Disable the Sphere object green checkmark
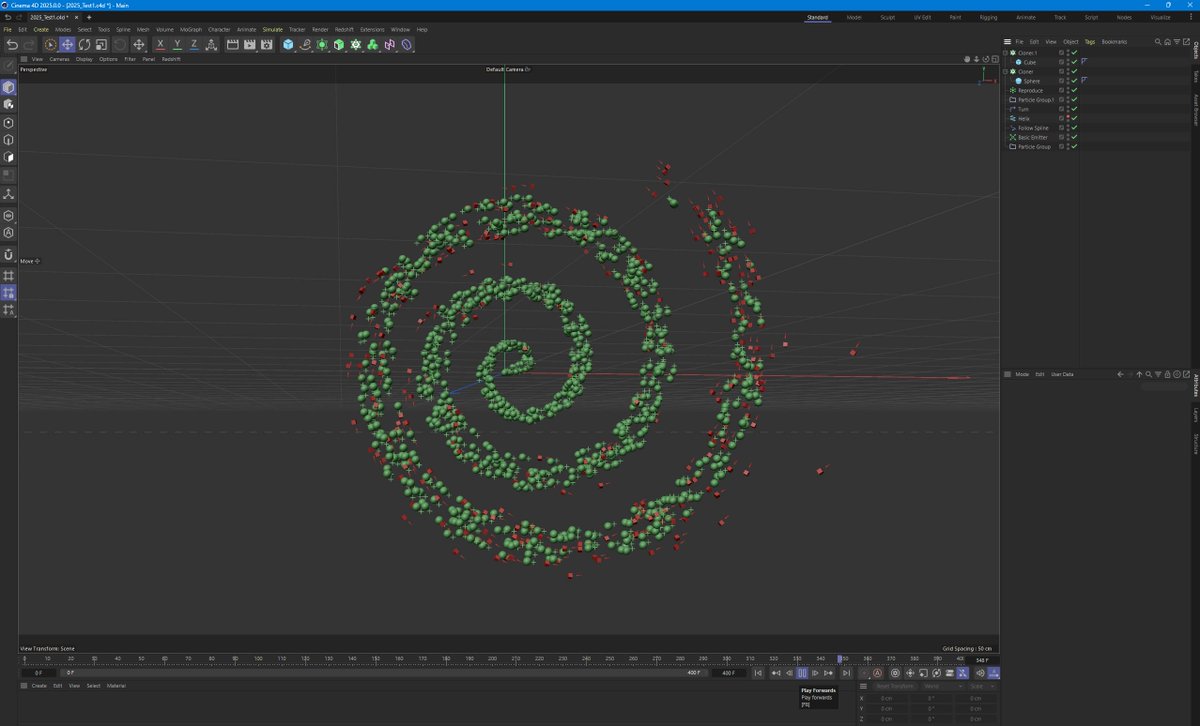1200x726 pixels. (1074, 81)
